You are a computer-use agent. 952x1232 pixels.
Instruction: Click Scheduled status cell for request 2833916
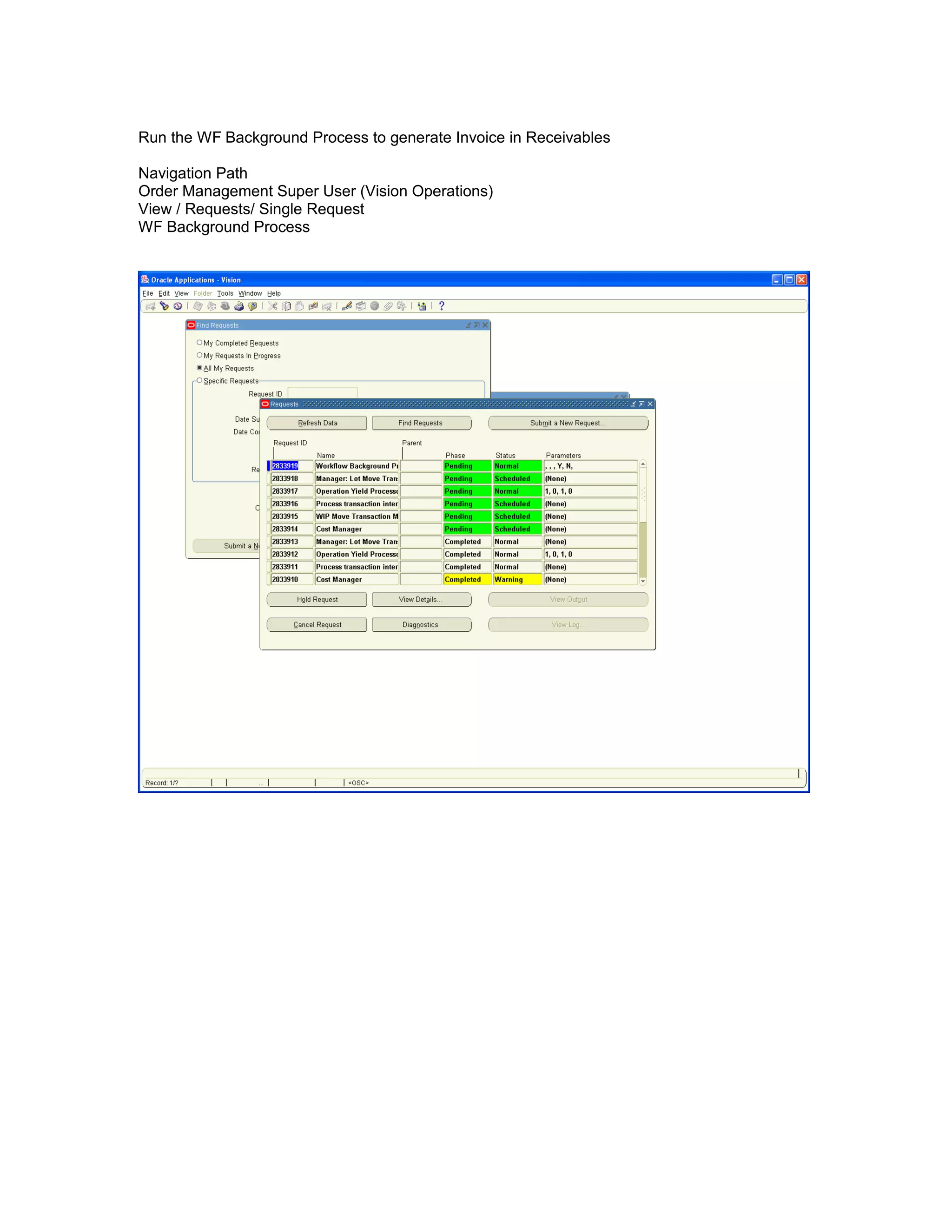517,504
